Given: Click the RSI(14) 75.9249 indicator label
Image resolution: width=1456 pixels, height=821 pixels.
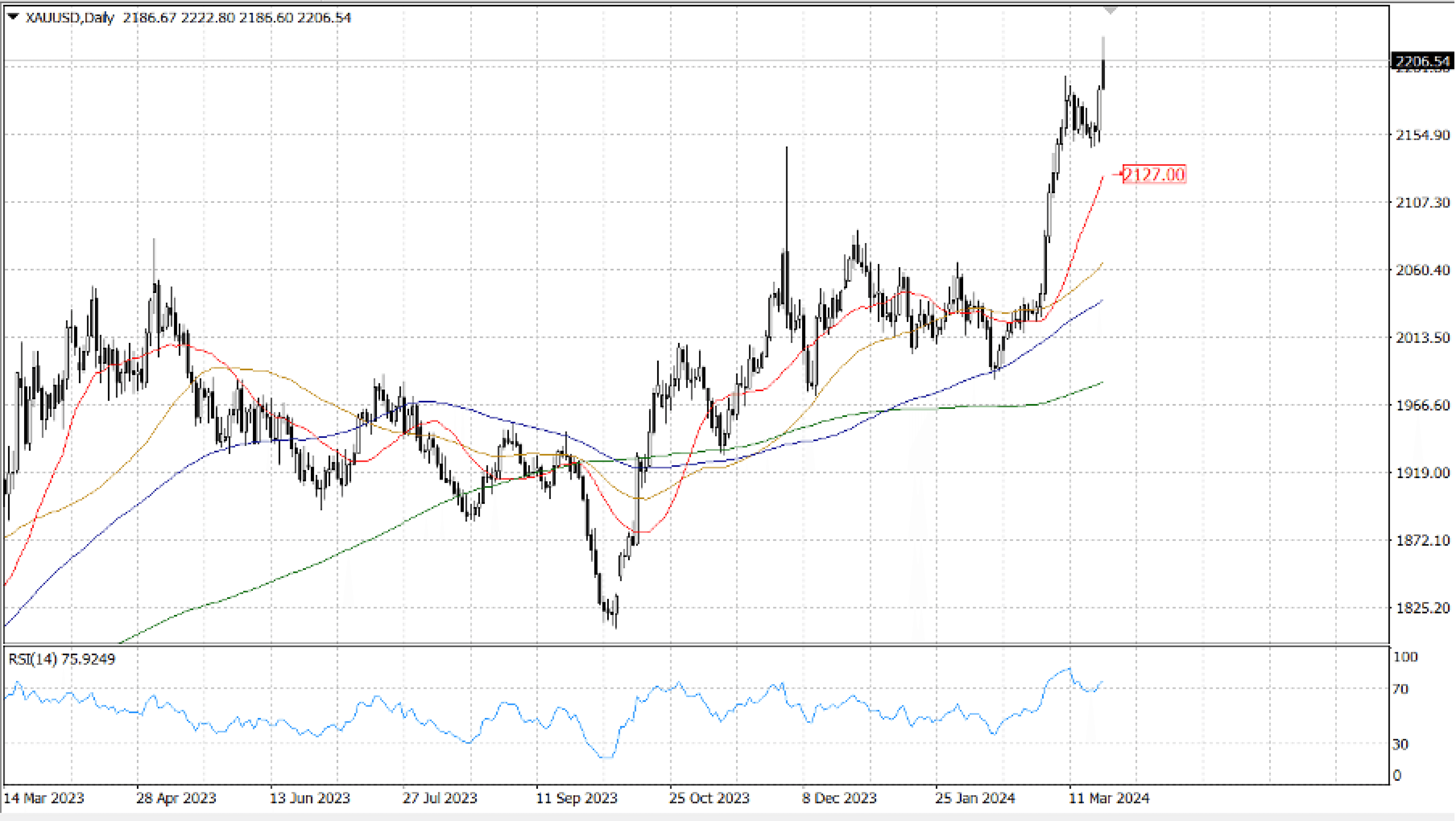Looking at the screenshot, I should click(62, 659).
